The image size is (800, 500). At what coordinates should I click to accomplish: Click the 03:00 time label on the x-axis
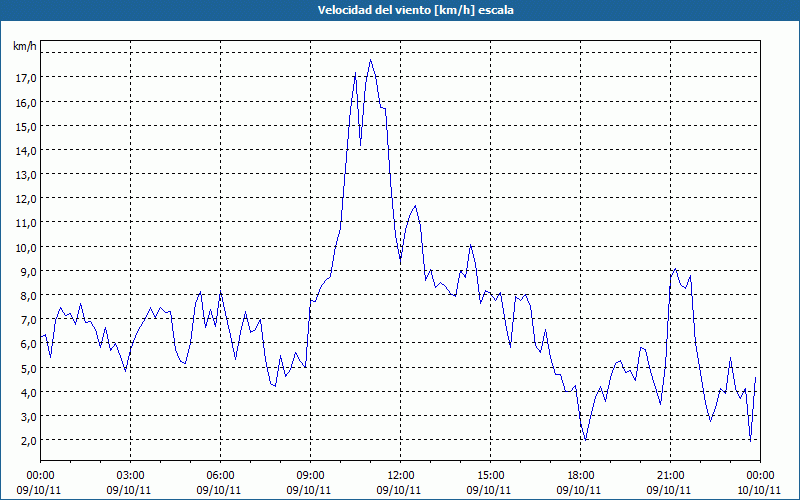[x=131, y=476]
